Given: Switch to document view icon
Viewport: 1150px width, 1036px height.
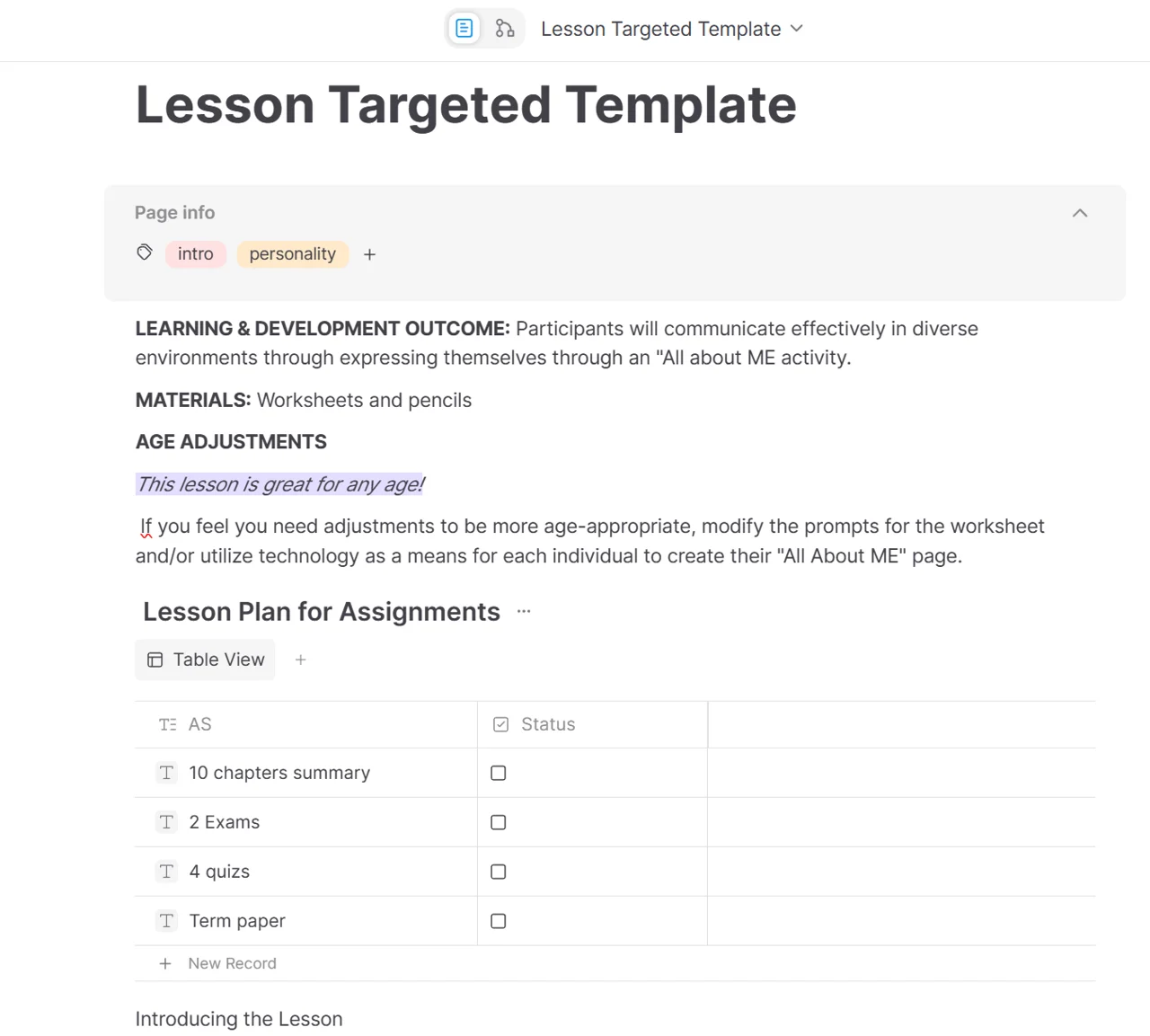Looking at the screenshot, I should [x=464, y=29].
